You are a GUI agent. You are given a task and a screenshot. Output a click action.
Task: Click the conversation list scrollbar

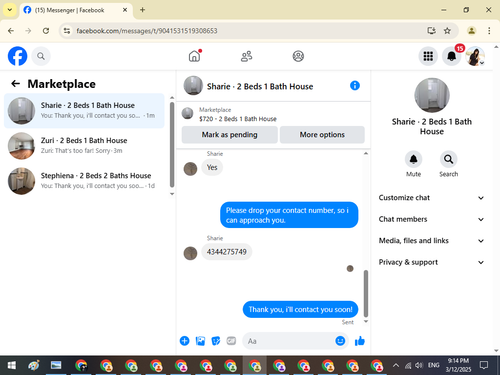[172, 144]
